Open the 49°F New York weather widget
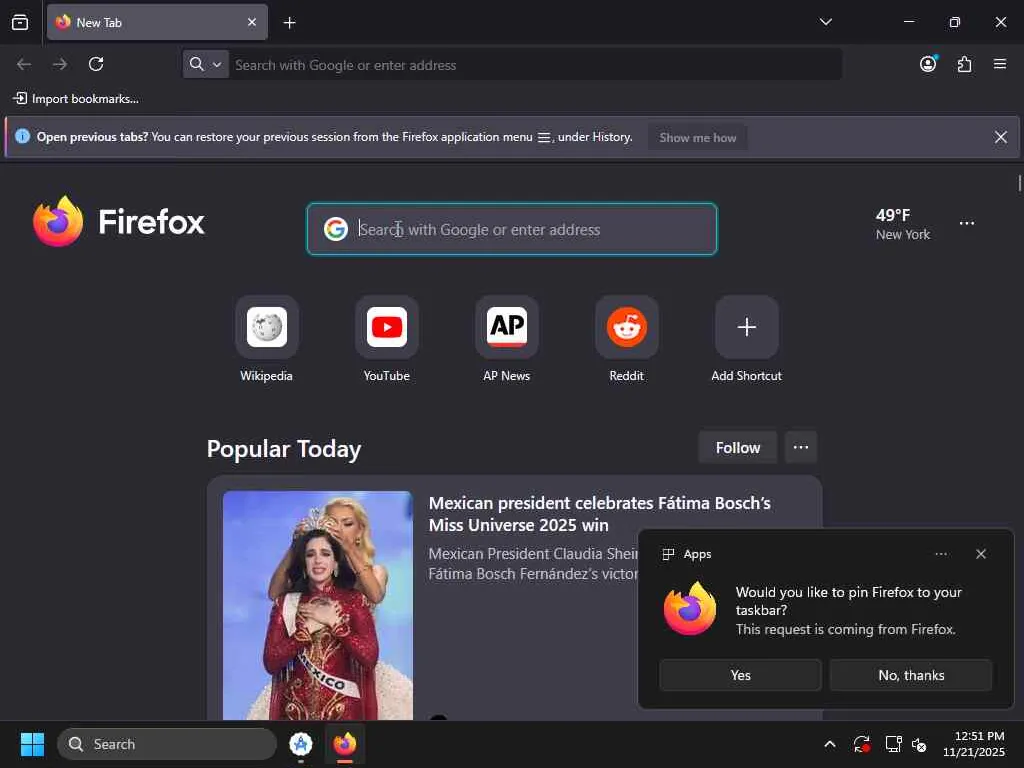Image resolution: width=1024 pixels, height=768 pixels. pyautogui.click(x=903, y=224)
